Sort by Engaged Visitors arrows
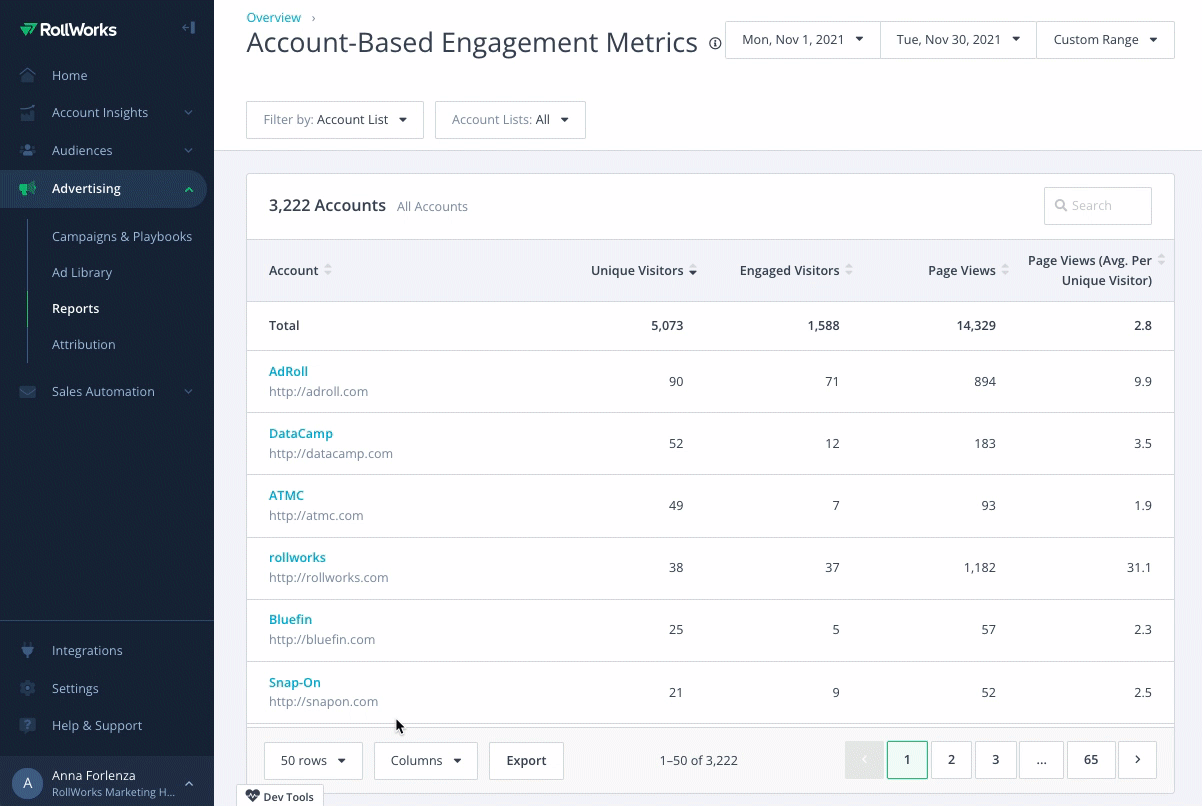 point(849,270)
